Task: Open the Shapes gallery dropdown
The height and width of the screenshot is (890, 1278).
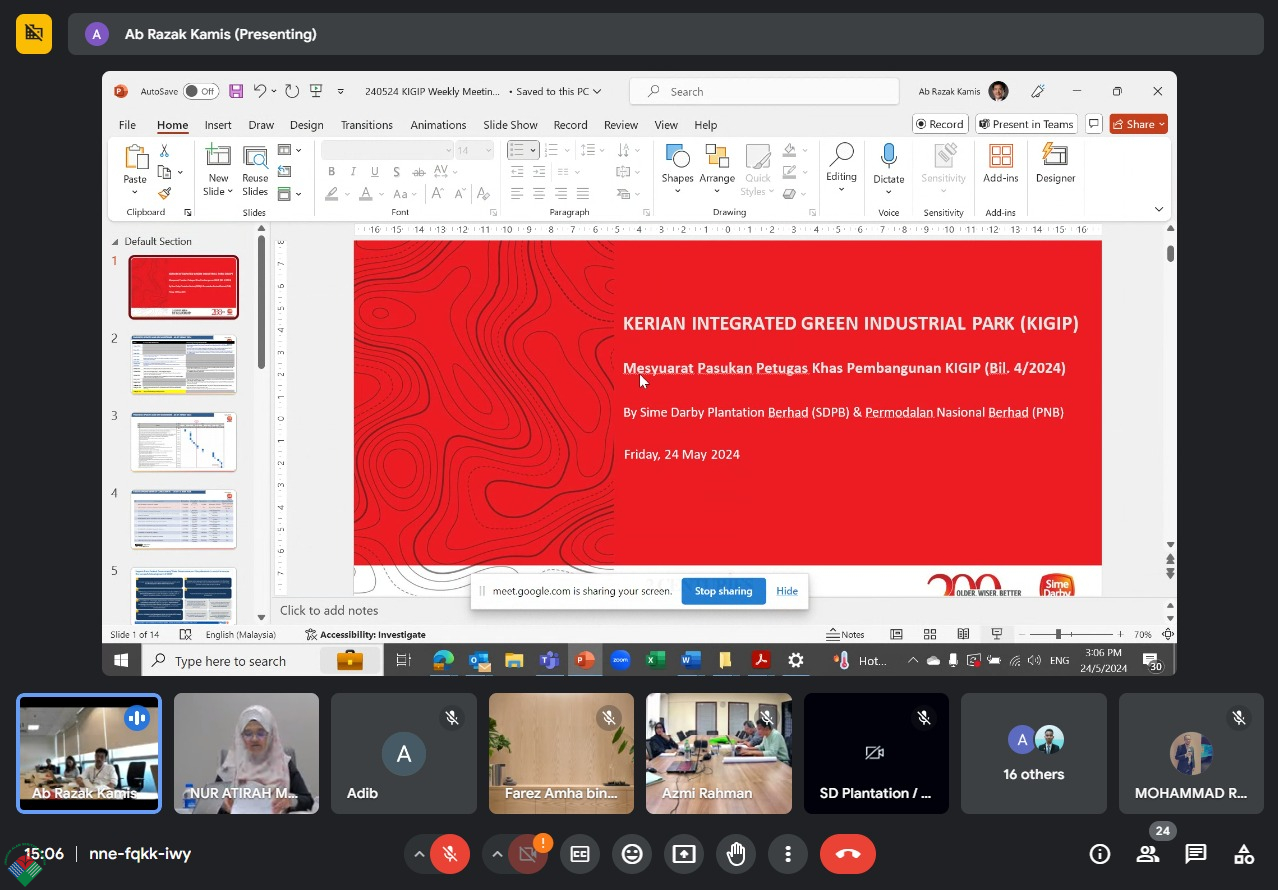Action: pos(677,170)
